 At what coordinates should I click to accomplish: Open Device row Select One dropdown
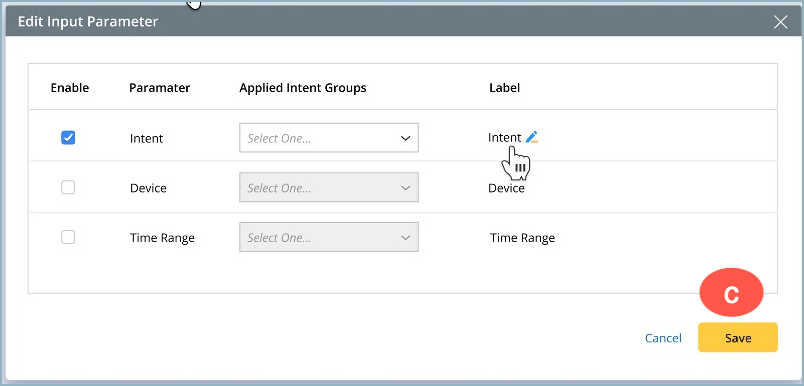[x=329, y=188]
